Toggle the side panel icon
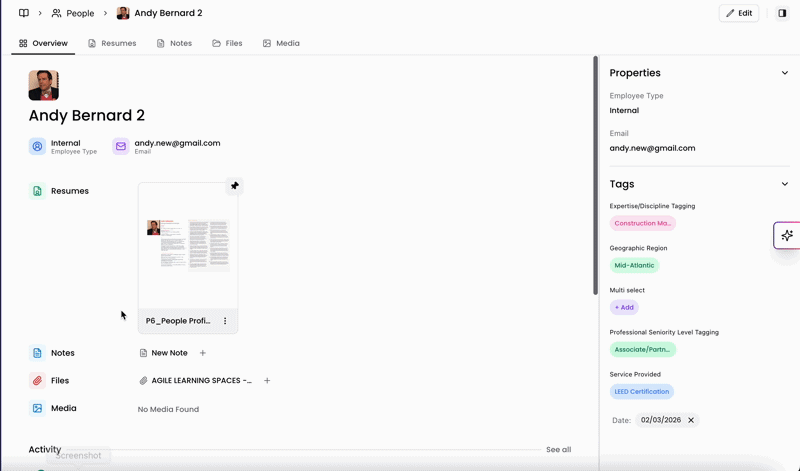800x471 pixels. [782, 13]
